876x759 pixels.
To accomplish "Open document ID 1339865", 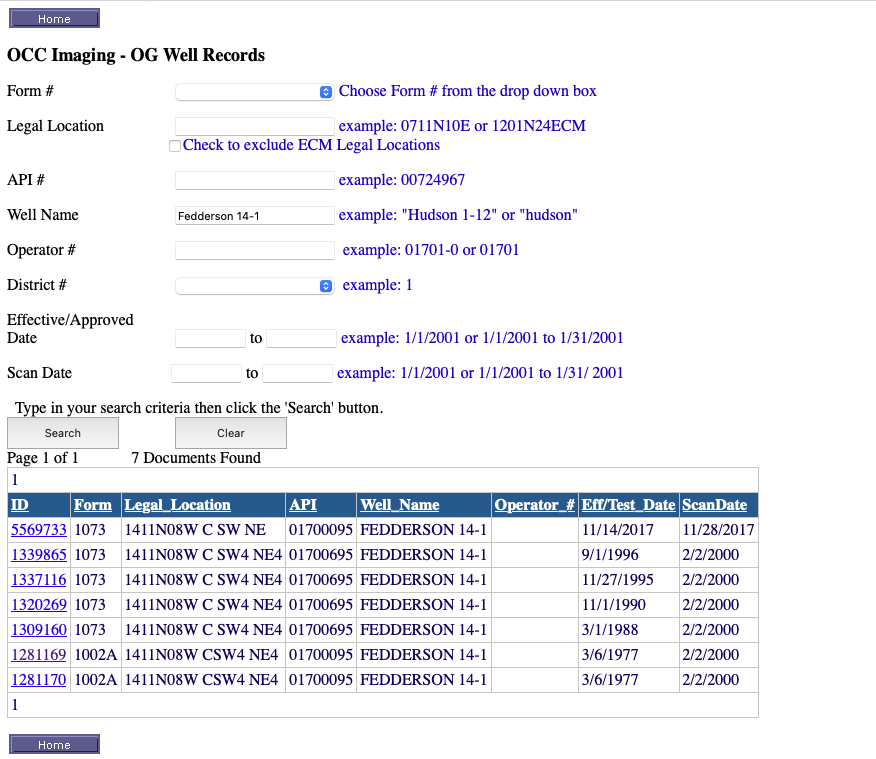I will (39, 555).
